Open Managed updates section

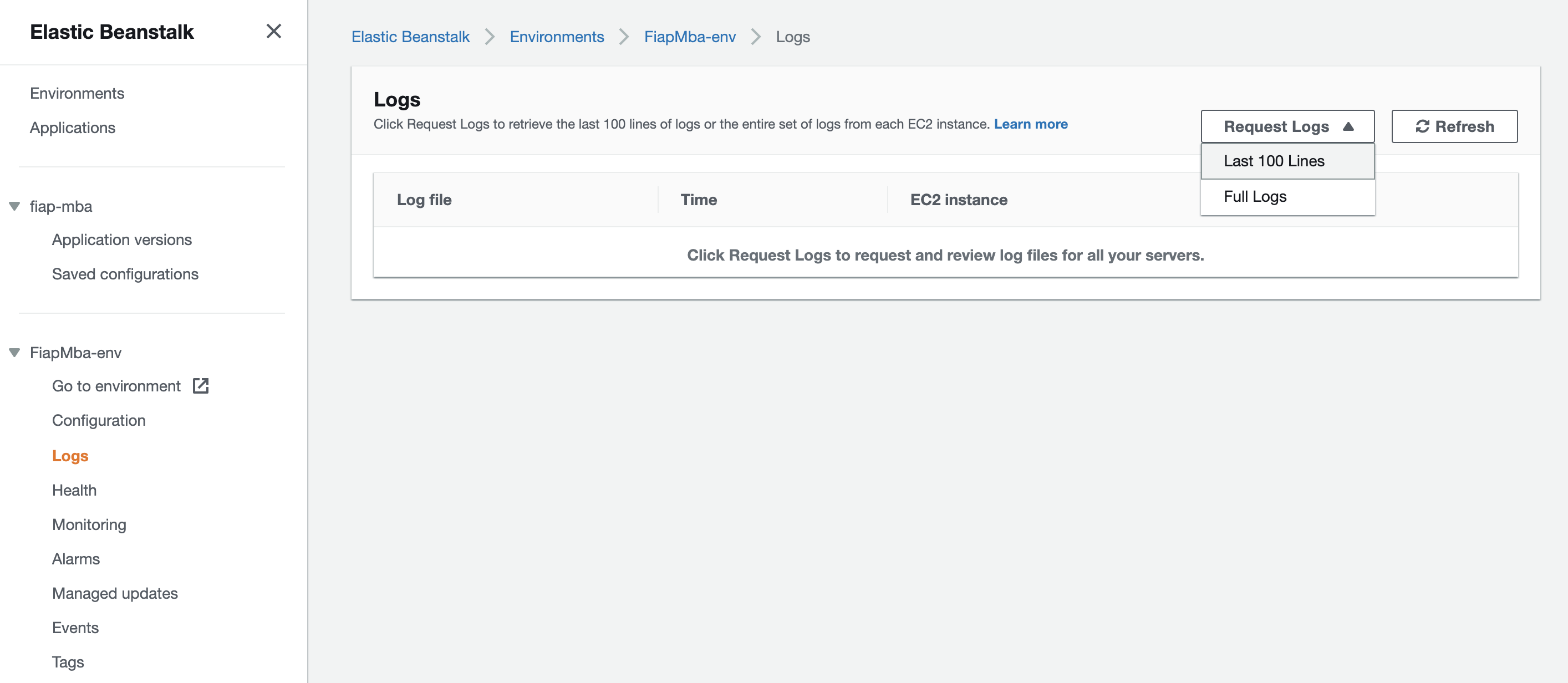114,593
